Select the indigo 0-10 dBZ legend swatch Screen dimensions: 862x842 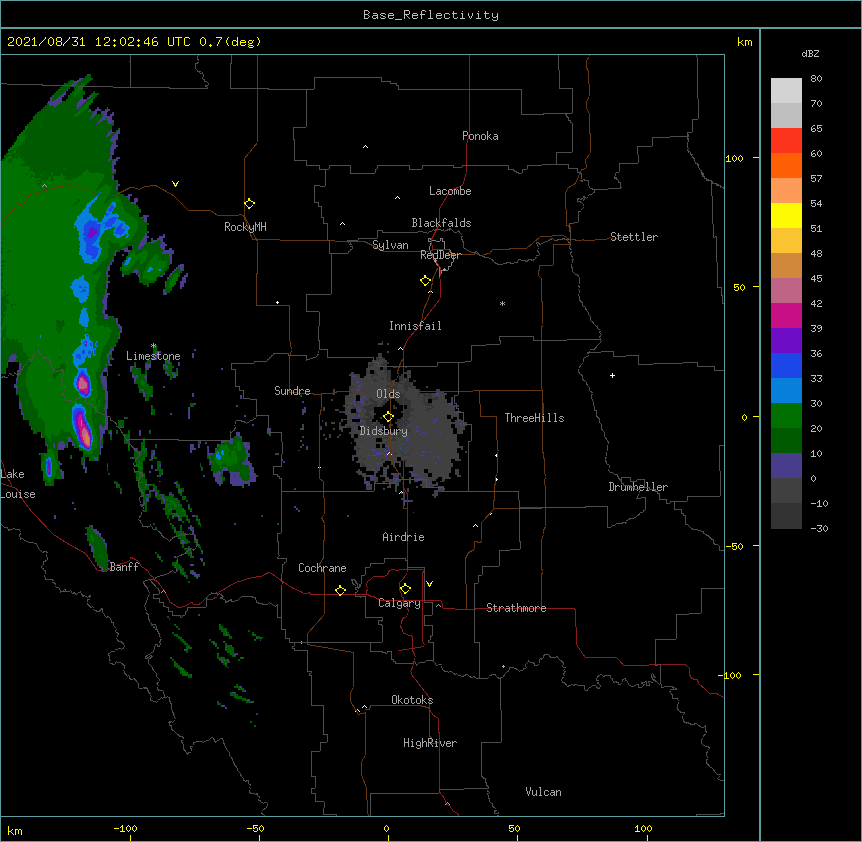[786, 466]
